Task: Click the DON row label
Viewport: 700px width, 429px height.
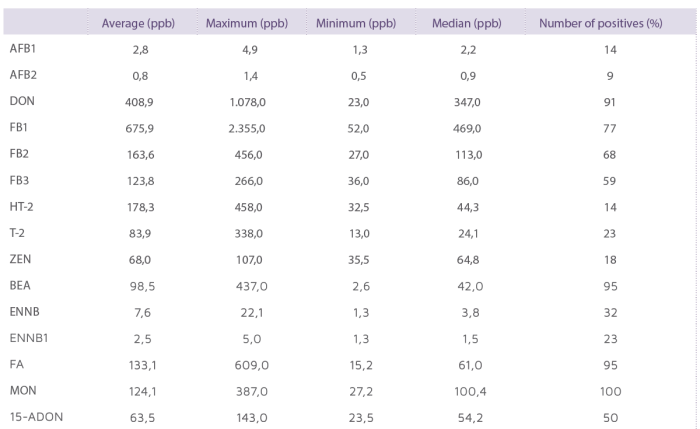Action: point(22,101)
